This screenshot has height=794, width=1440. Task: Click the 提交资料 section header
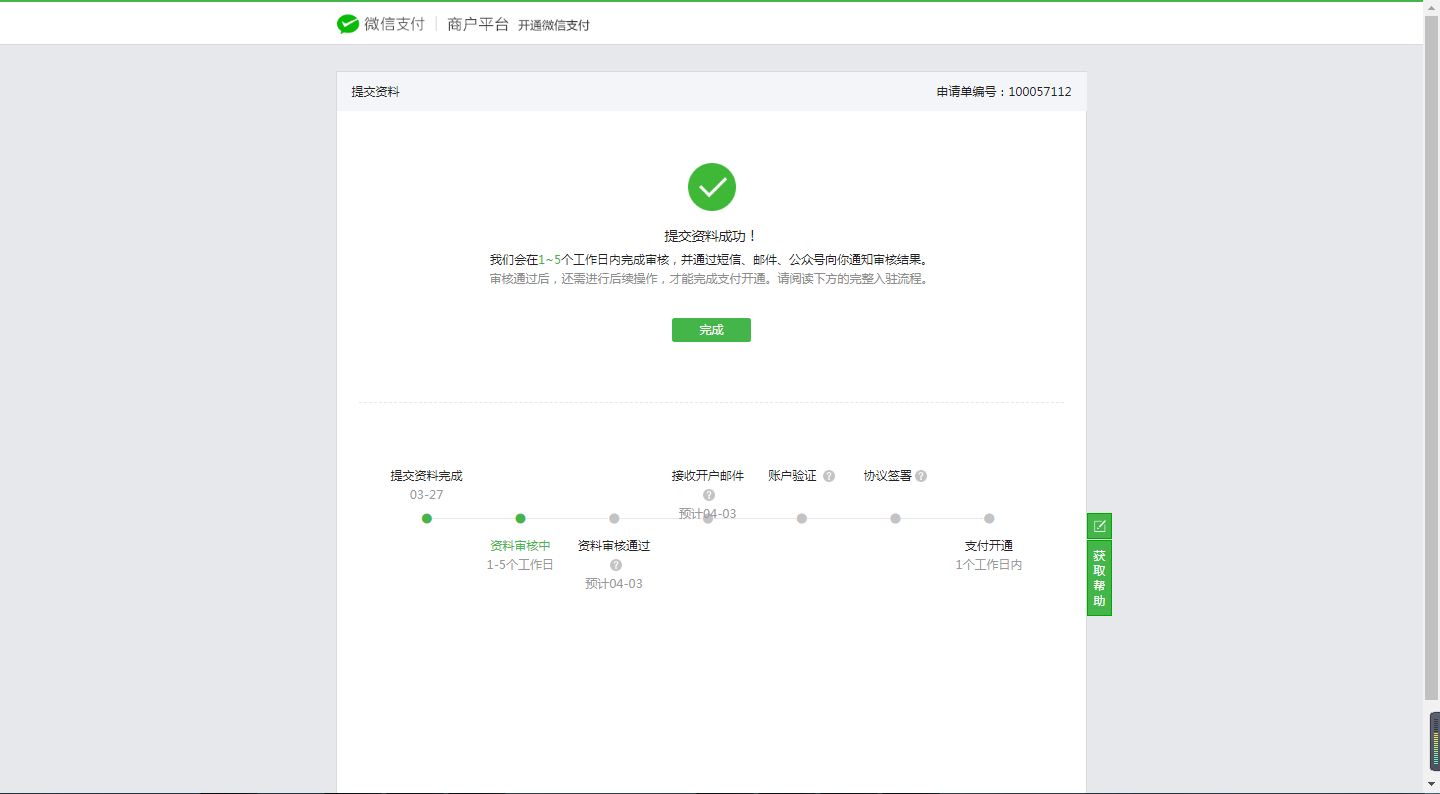point(374,91)
